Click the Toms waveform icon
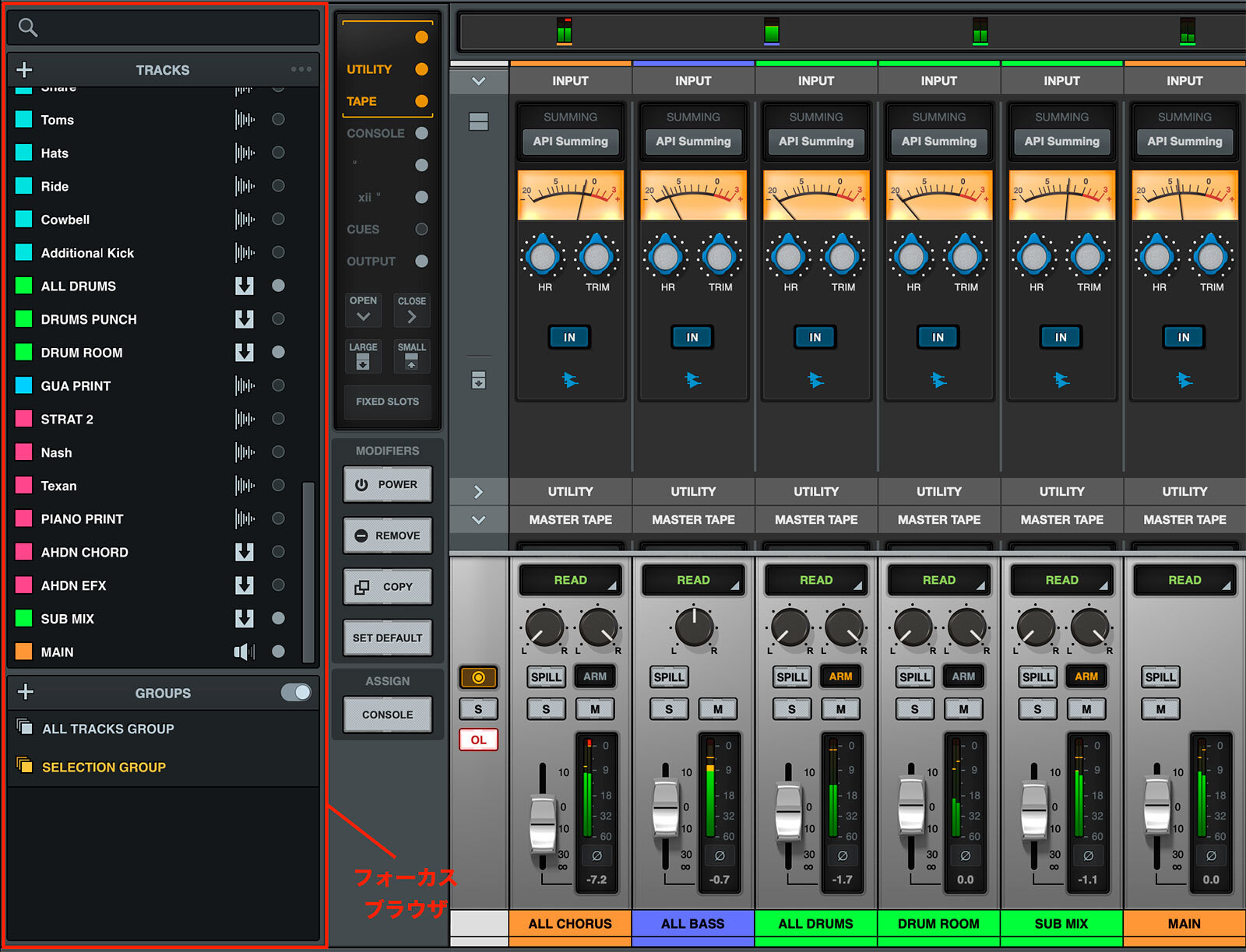Viewport: 1246px width, 952px height. (x=245, y=120)
